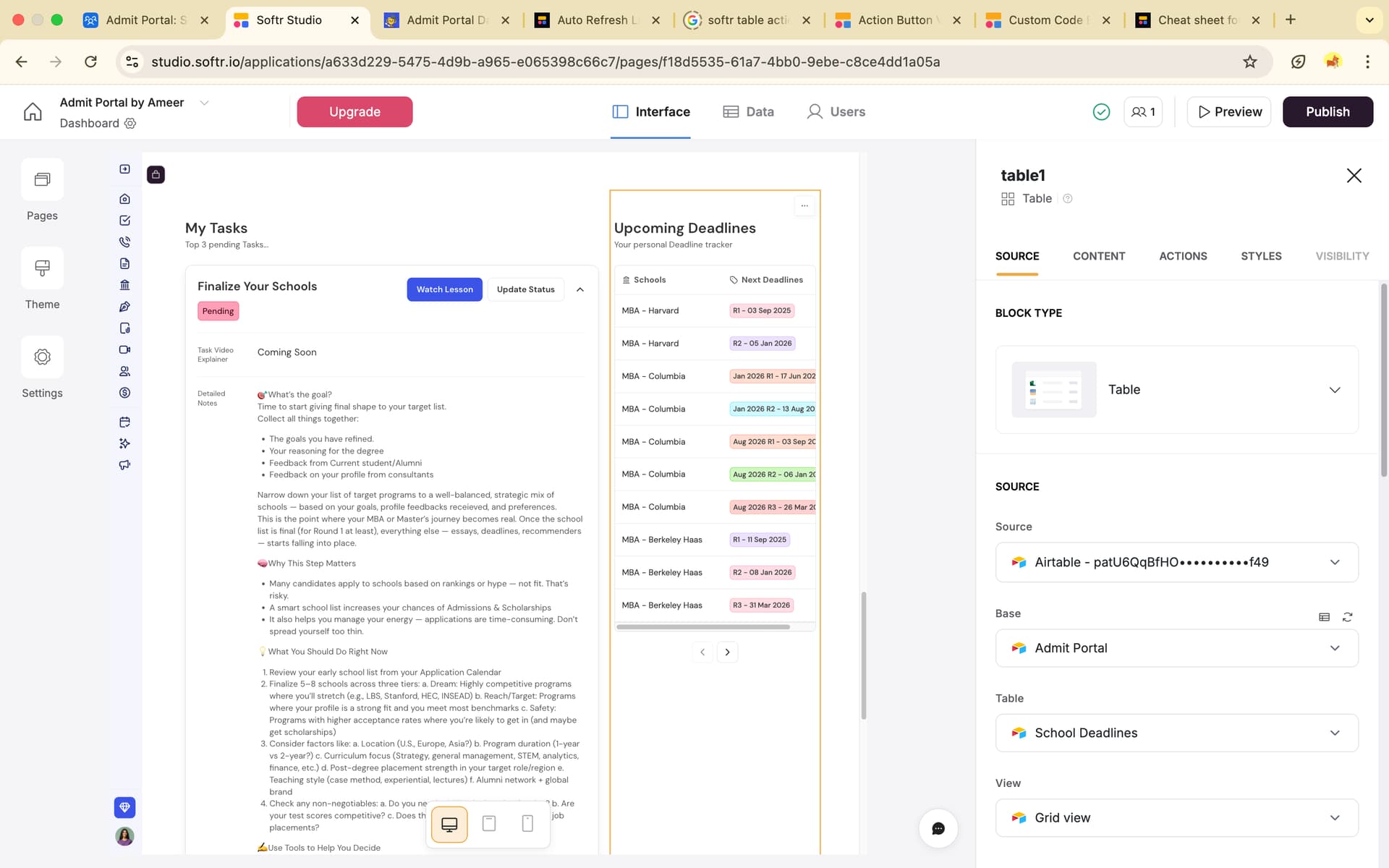The width and height of the screenshot is (1389, 868).
Task: Click the house icon in app sidebar
Action: point(124,199)
